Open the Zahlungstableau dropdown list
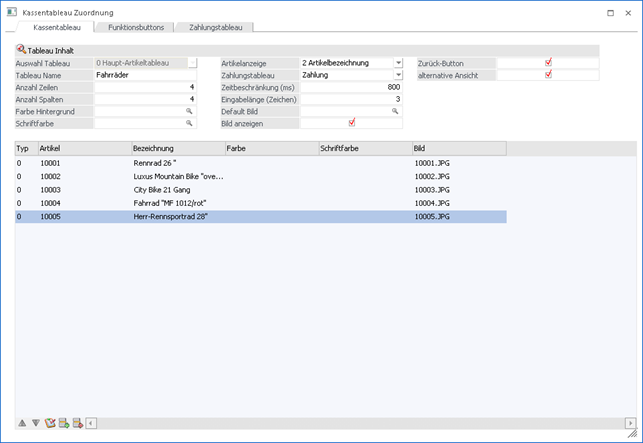Image resolution: width=643 pixels, height=443 pixels. (397, 75)
